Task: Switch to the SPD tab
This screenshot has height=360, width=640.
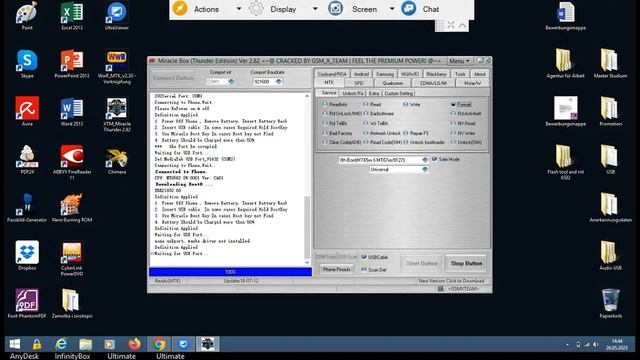Action: 358,83
